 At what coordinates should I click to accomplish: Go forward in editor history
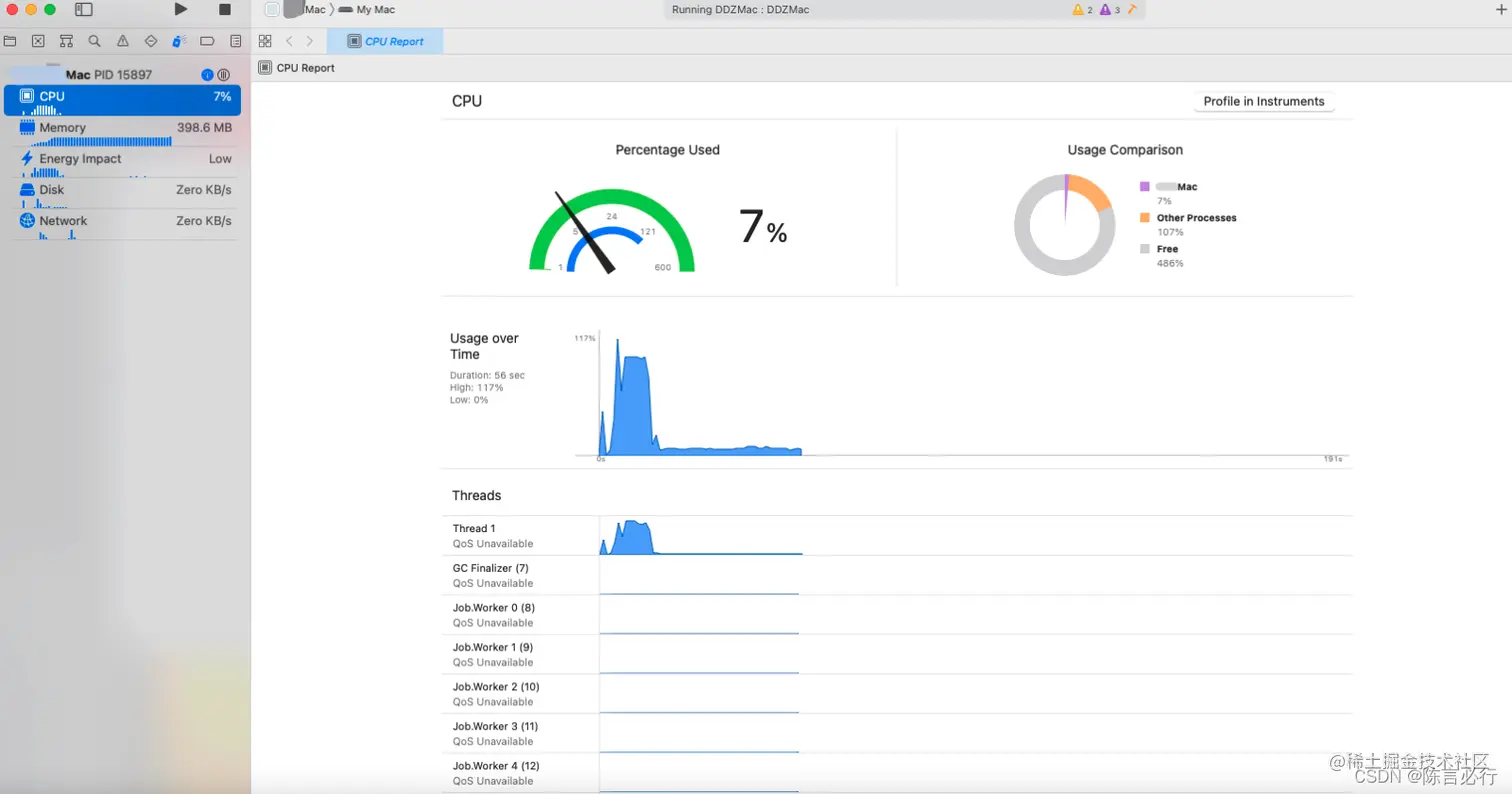pos(310,41)
